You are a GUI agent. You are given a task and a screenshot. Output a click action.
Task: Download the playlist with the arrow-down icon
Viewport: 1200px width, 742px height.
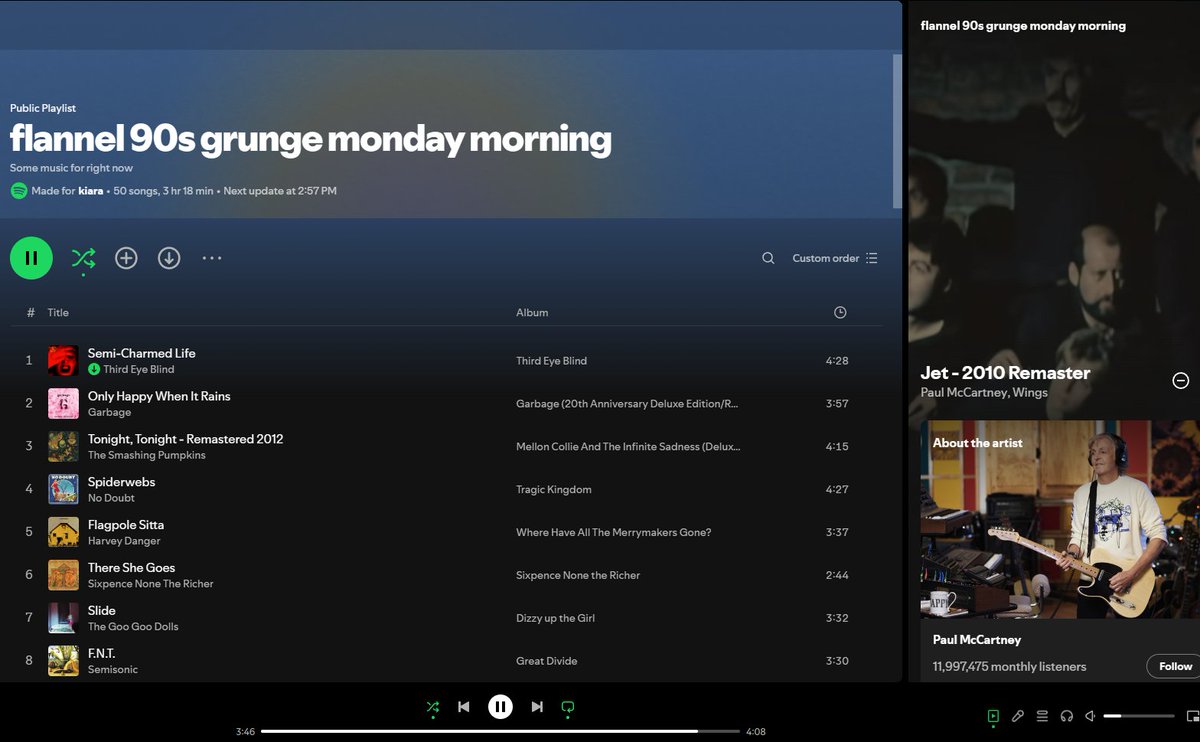169,258
